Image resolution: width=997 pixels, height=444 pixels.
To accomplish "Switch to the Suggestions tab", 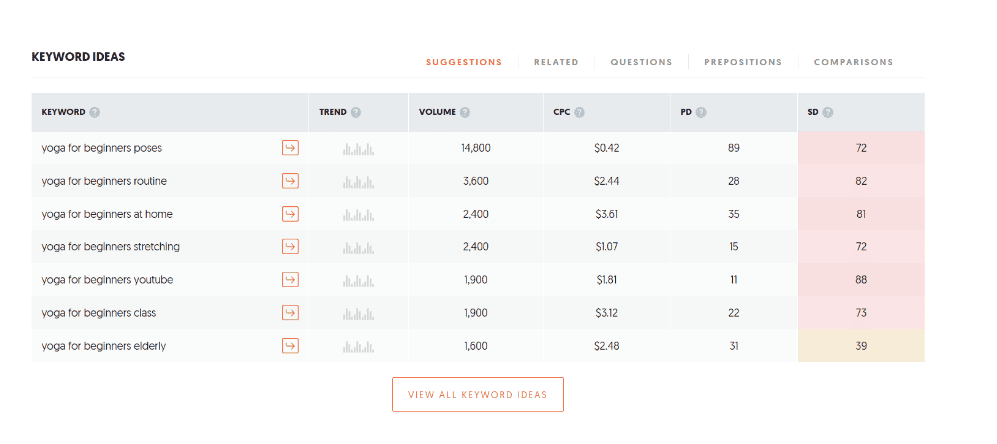I will click(x=464, y=62).
